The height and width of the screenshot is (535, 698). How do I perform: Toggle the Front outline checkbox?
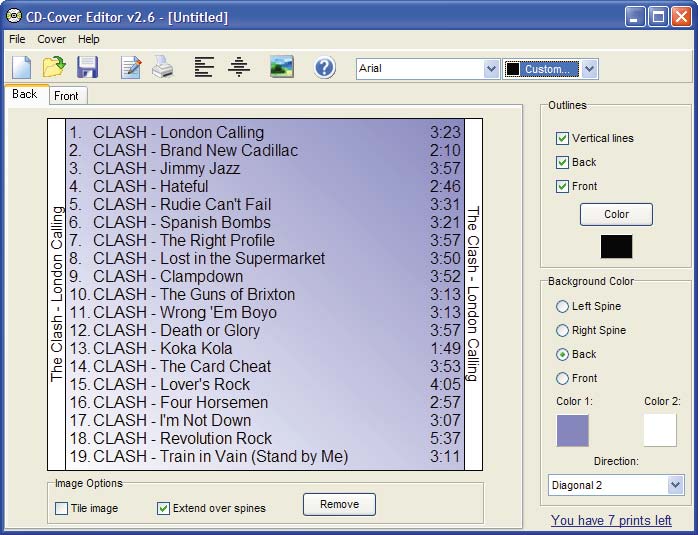coord(562,186)
